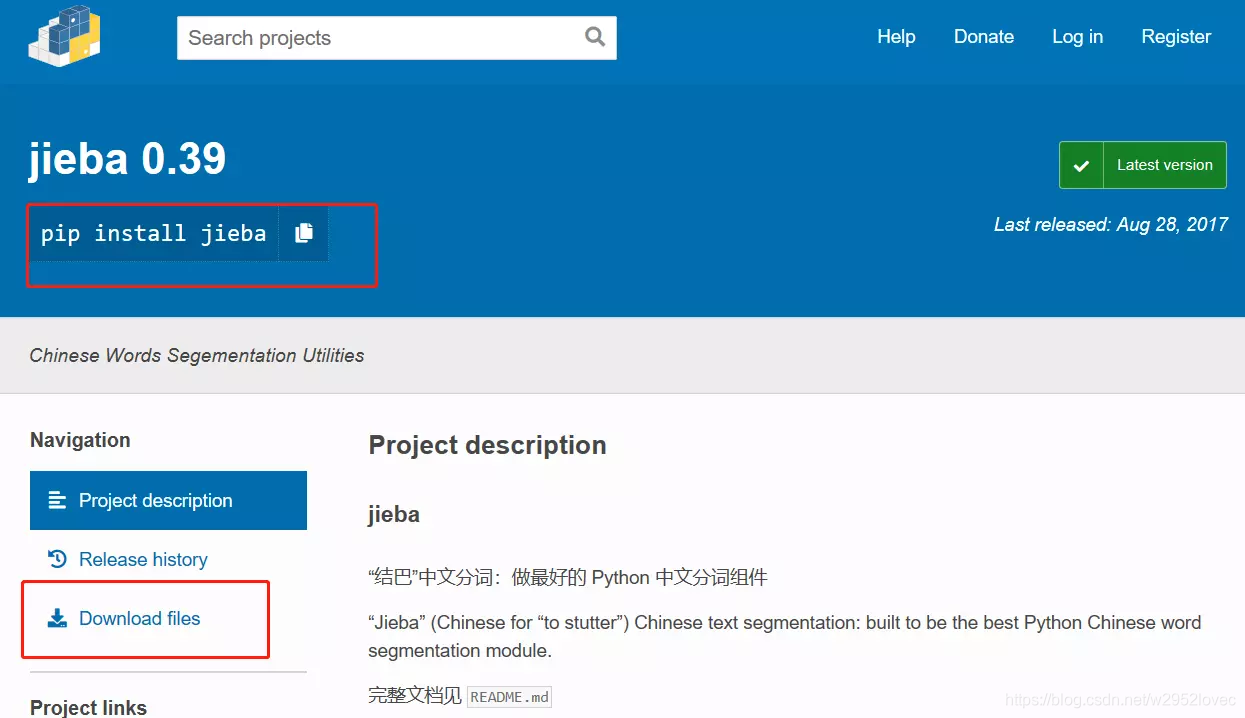This screenshot has width=1245, height=718.
Task: Click the README.md code text
Action: point(510,697)
